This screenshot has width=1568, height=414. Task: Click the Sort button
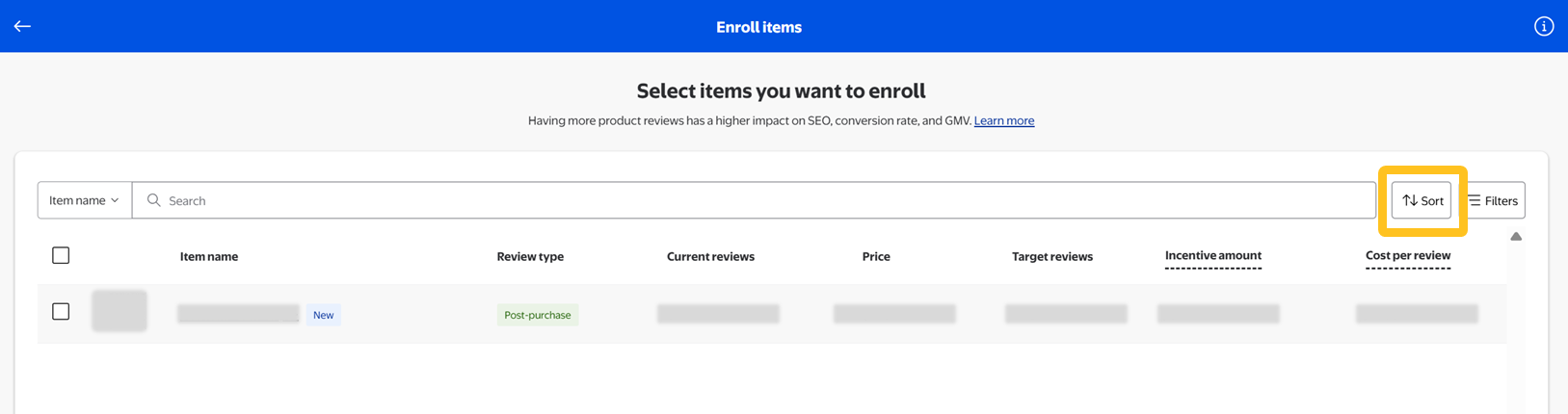point(1422,200)
